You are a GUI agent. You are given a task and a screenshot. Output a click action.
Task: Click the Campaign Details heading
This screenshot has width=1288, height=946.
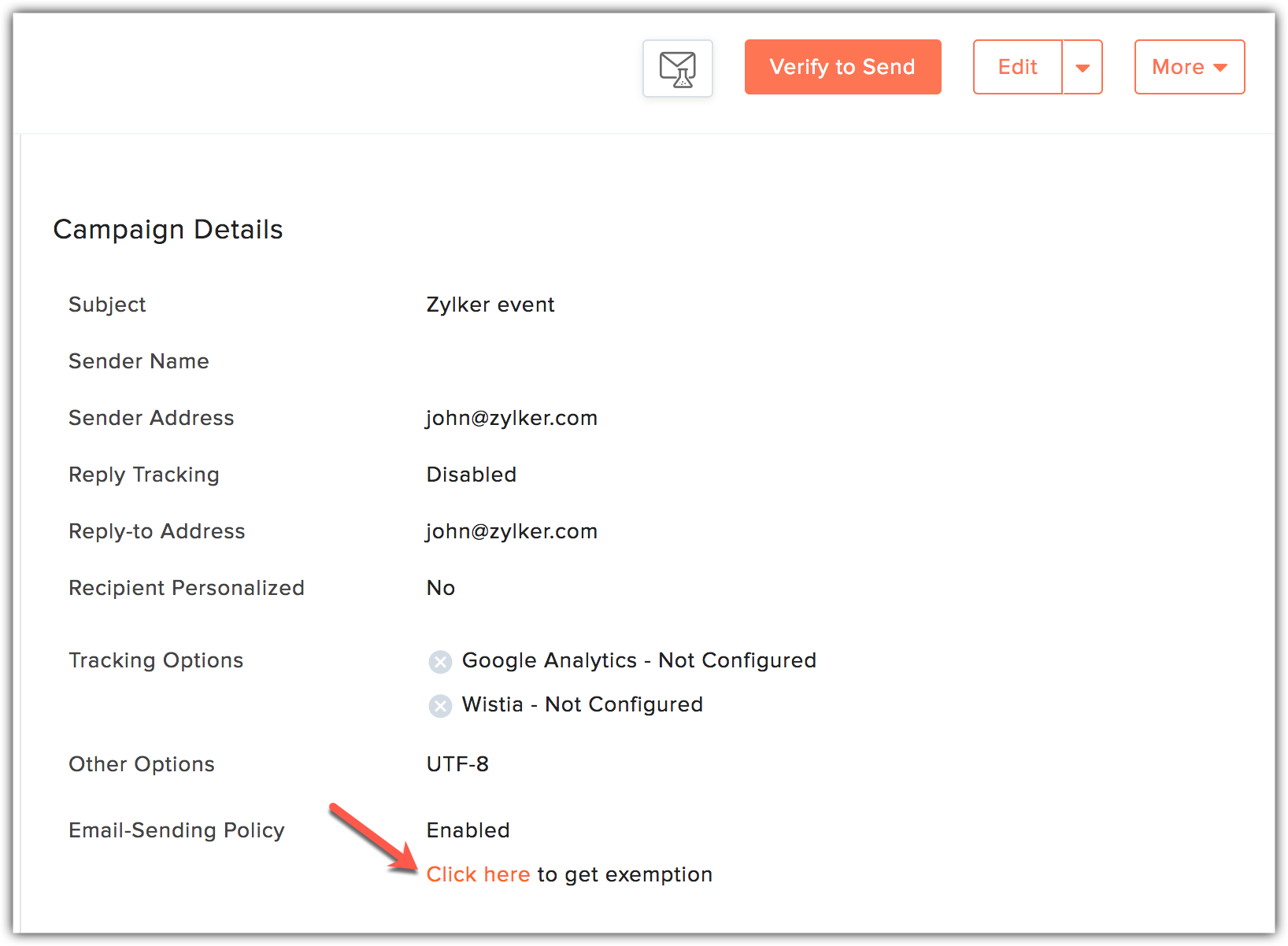click(168, 230)
